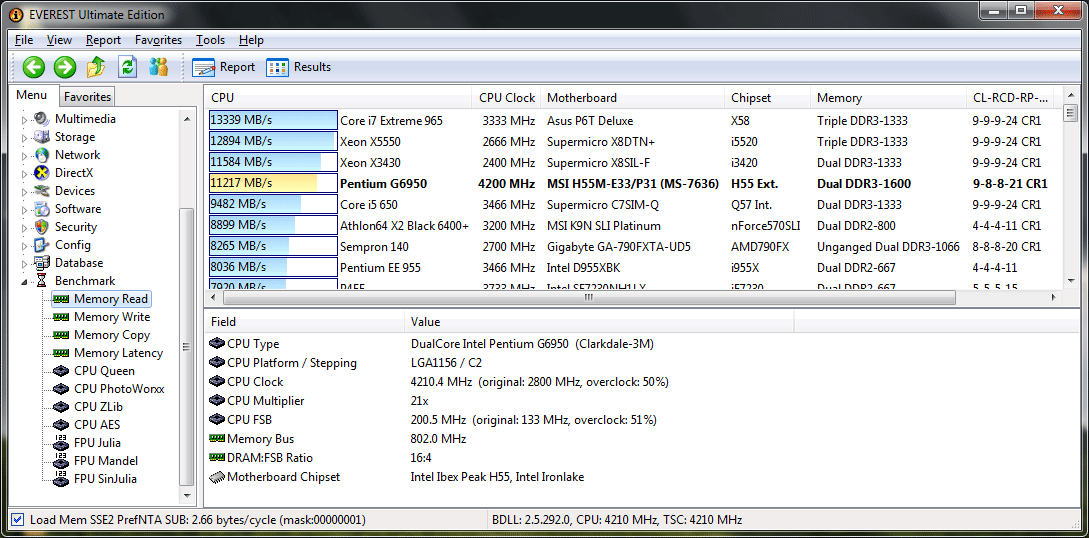
Task: Click the FPU Mandel icon
Action: coord(61,461)
